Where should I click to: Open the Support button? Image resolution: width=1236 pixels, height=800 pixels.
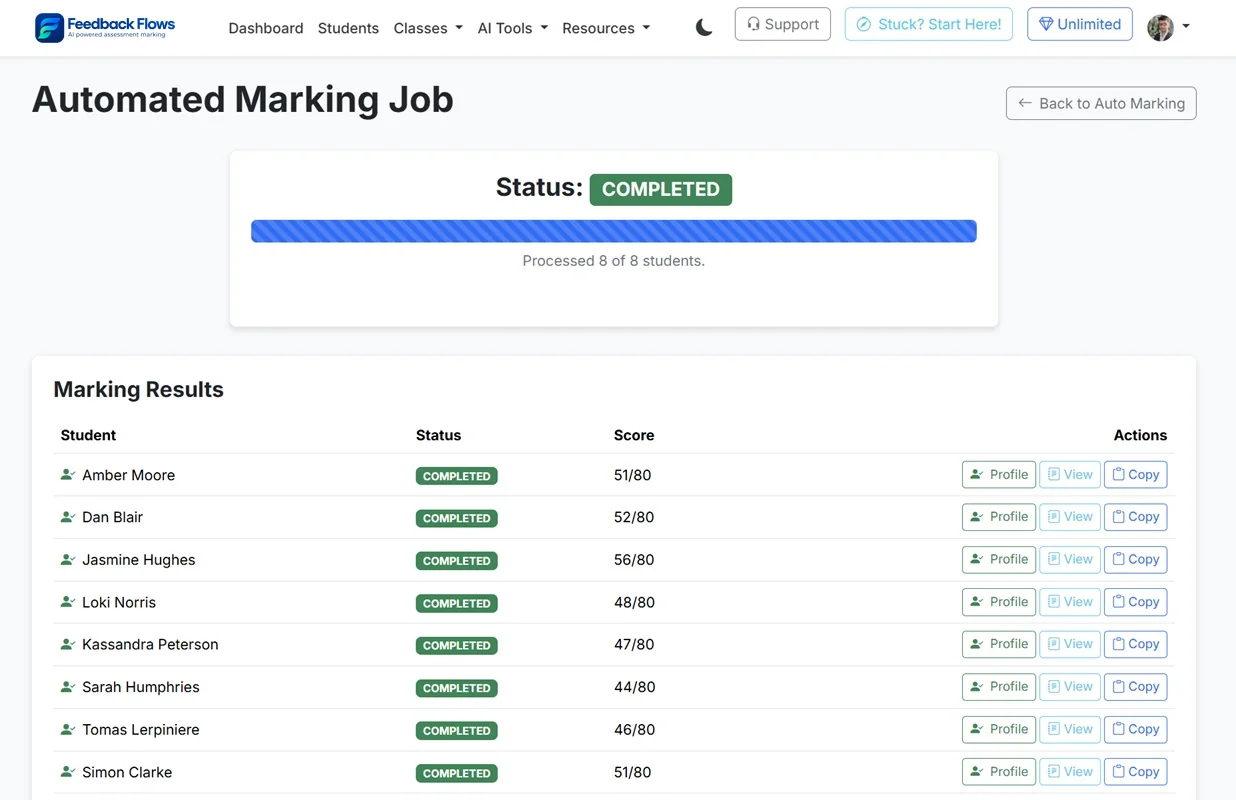point(782,24)
